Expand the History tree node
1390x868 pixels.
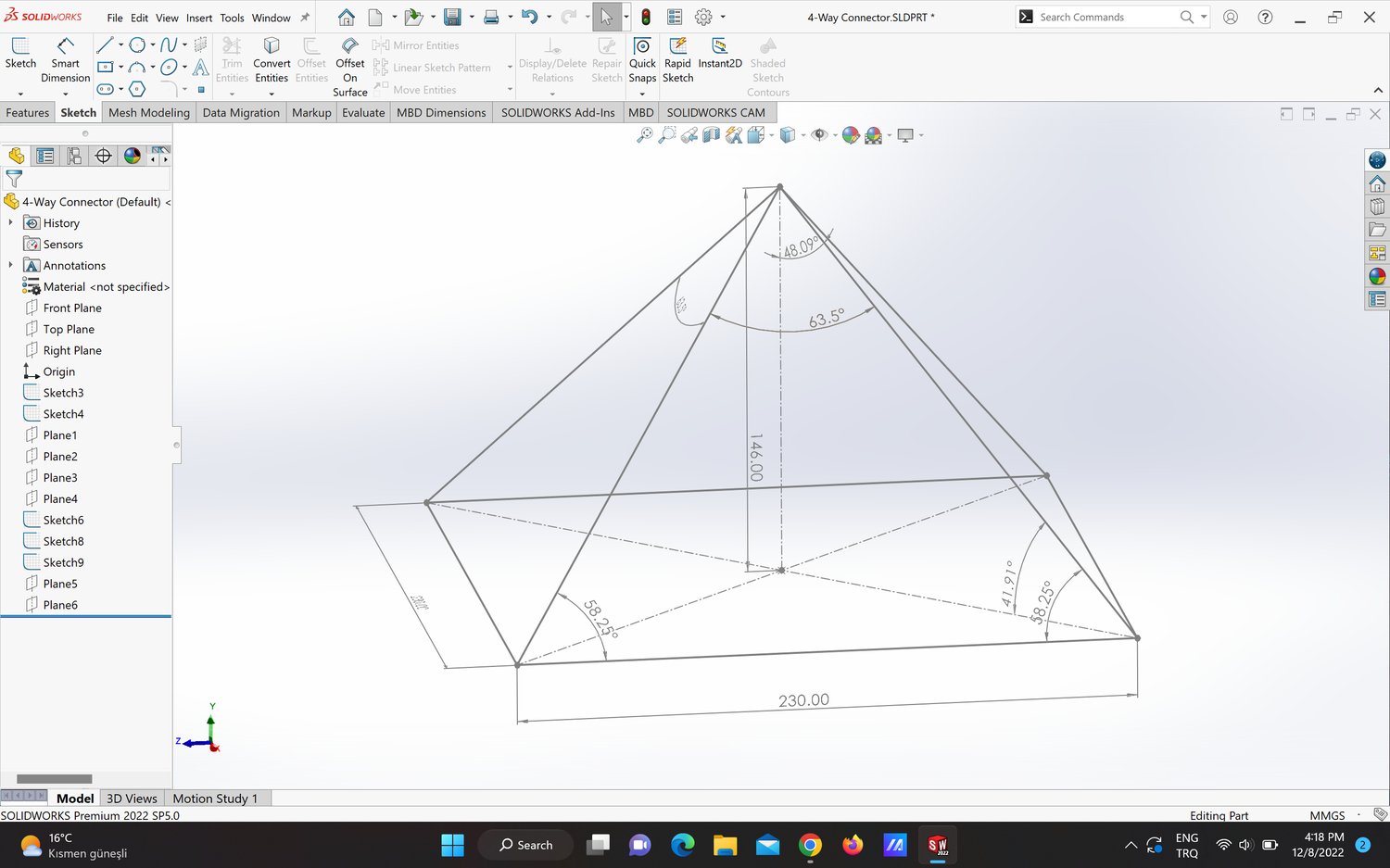pyautogui.click(x=10, y=222)
